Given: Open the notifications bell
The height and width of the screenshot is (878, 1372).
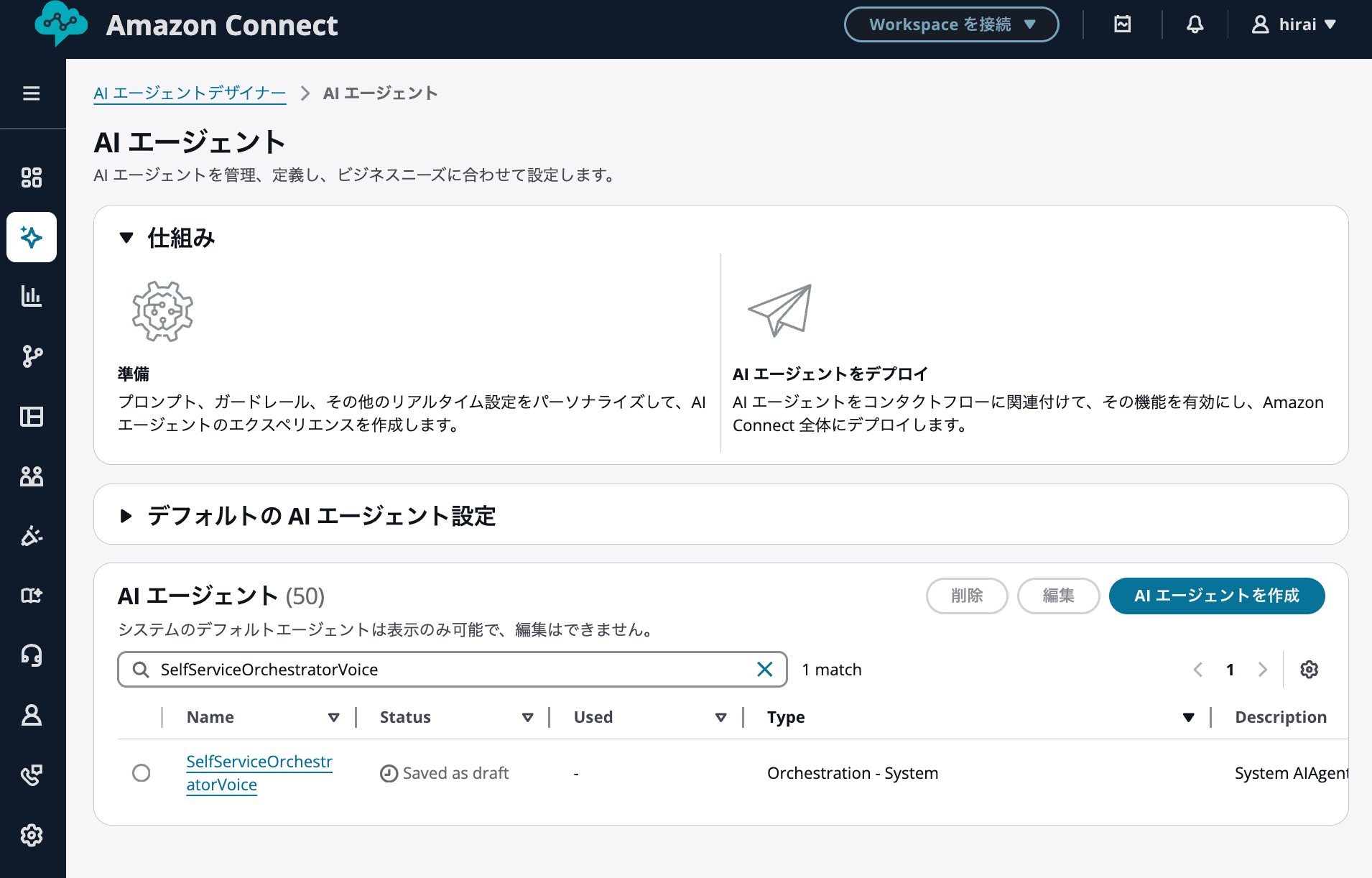Looking at the screenshot, I should coord(1195,24).
